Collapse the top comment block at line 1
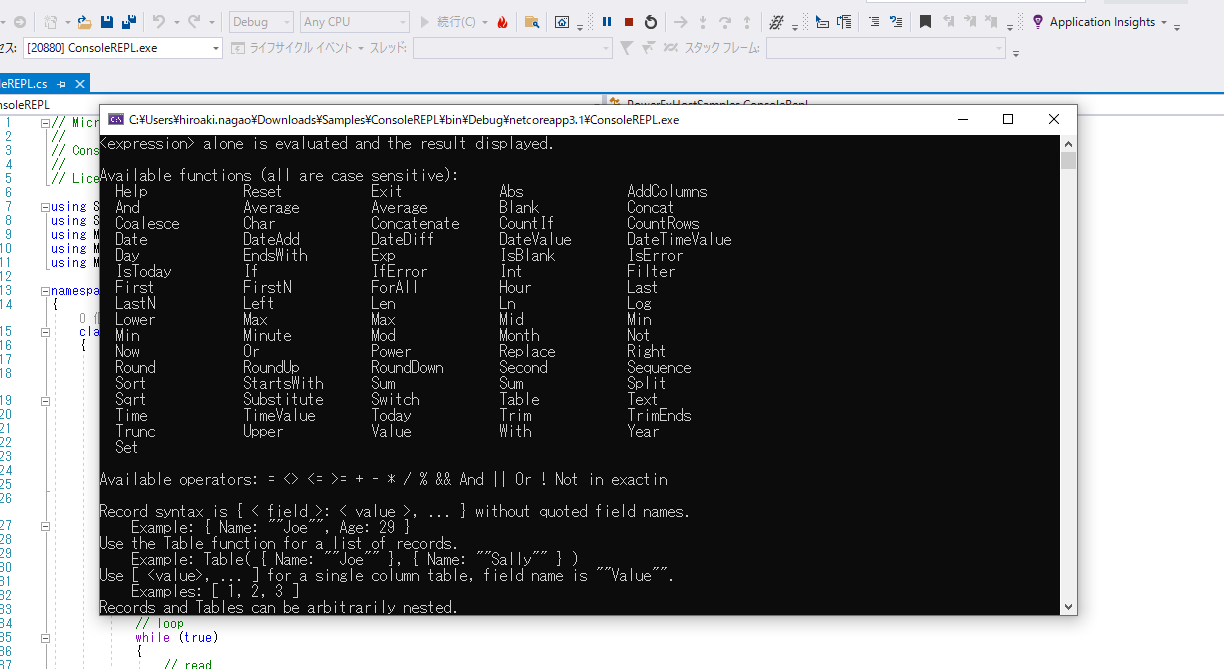The image size is (1224, 669). point(44,123)
